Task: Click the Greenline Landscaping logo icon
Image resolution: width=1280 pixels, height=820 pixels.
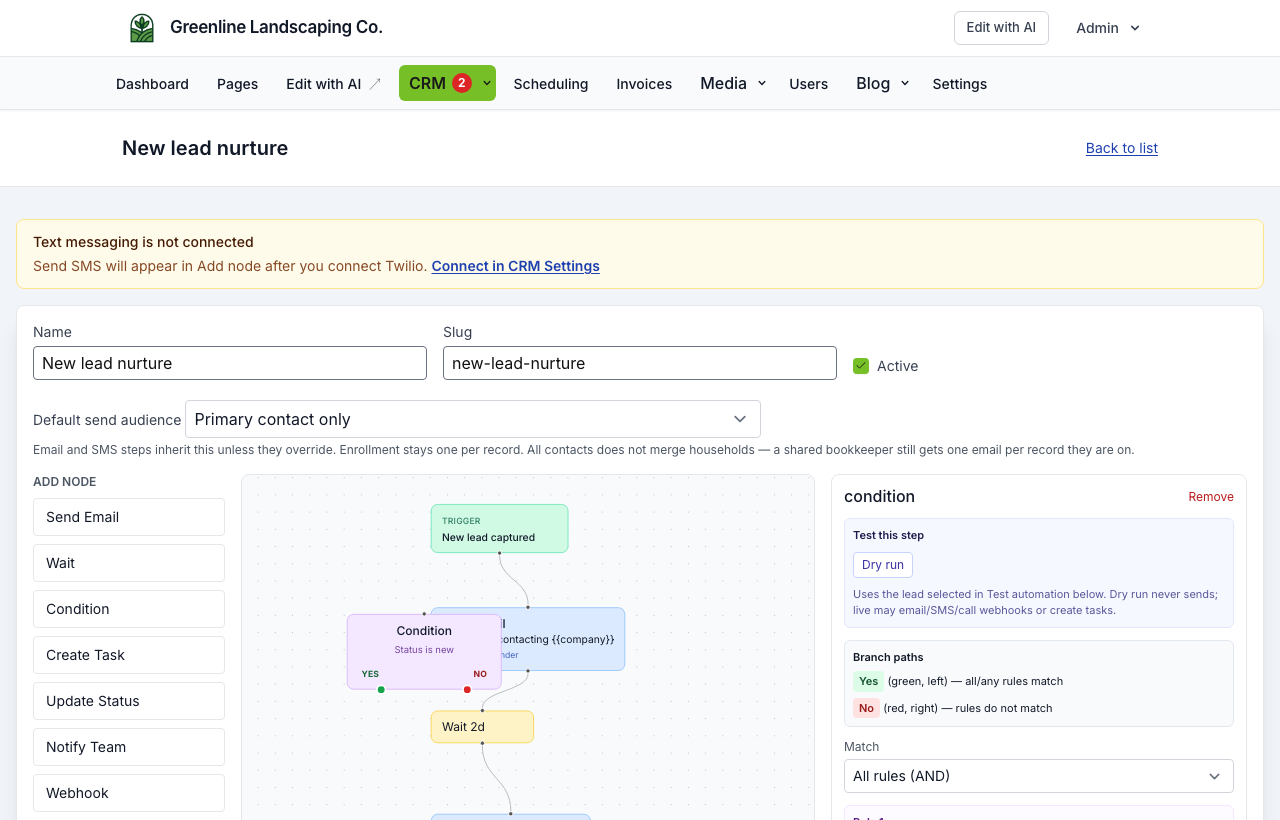Action: click(142, 28)
